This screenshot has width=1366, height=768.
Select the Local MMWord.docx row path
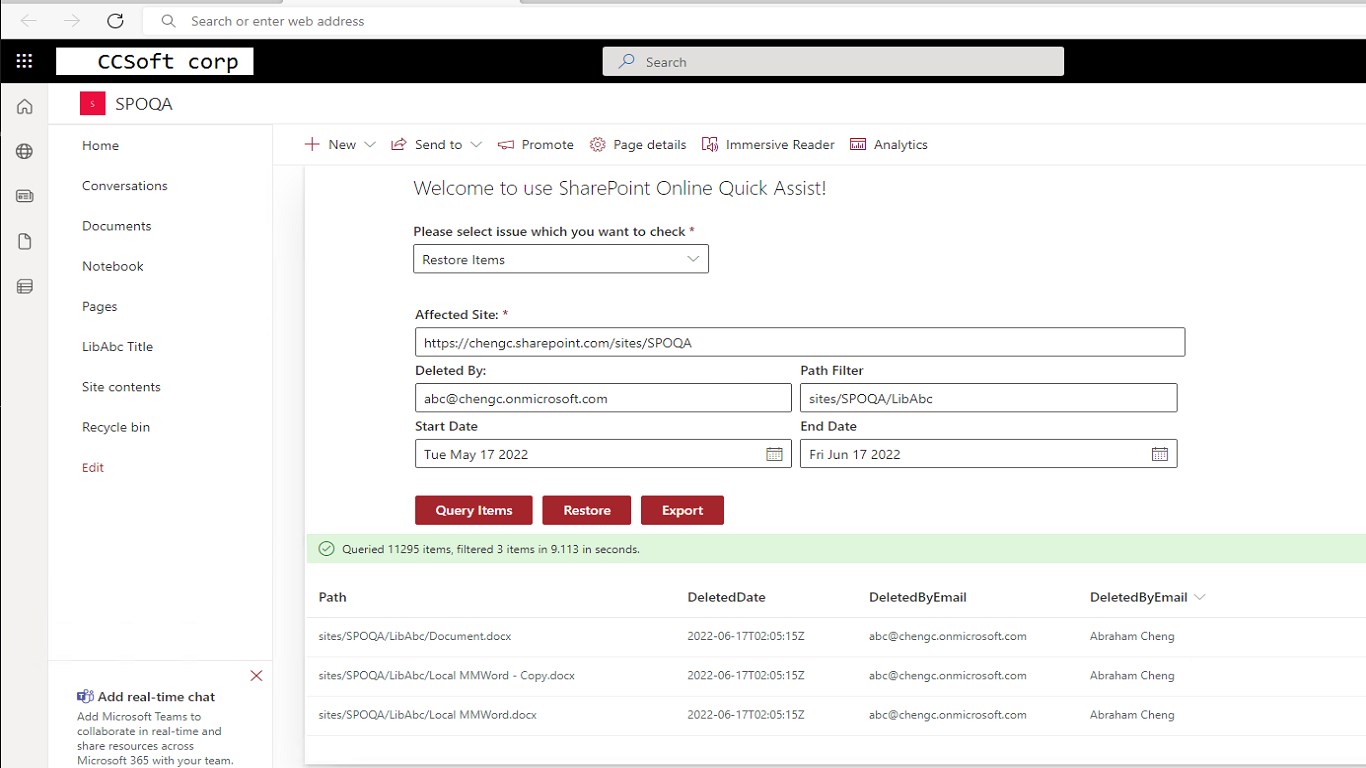tap(428, 715)
